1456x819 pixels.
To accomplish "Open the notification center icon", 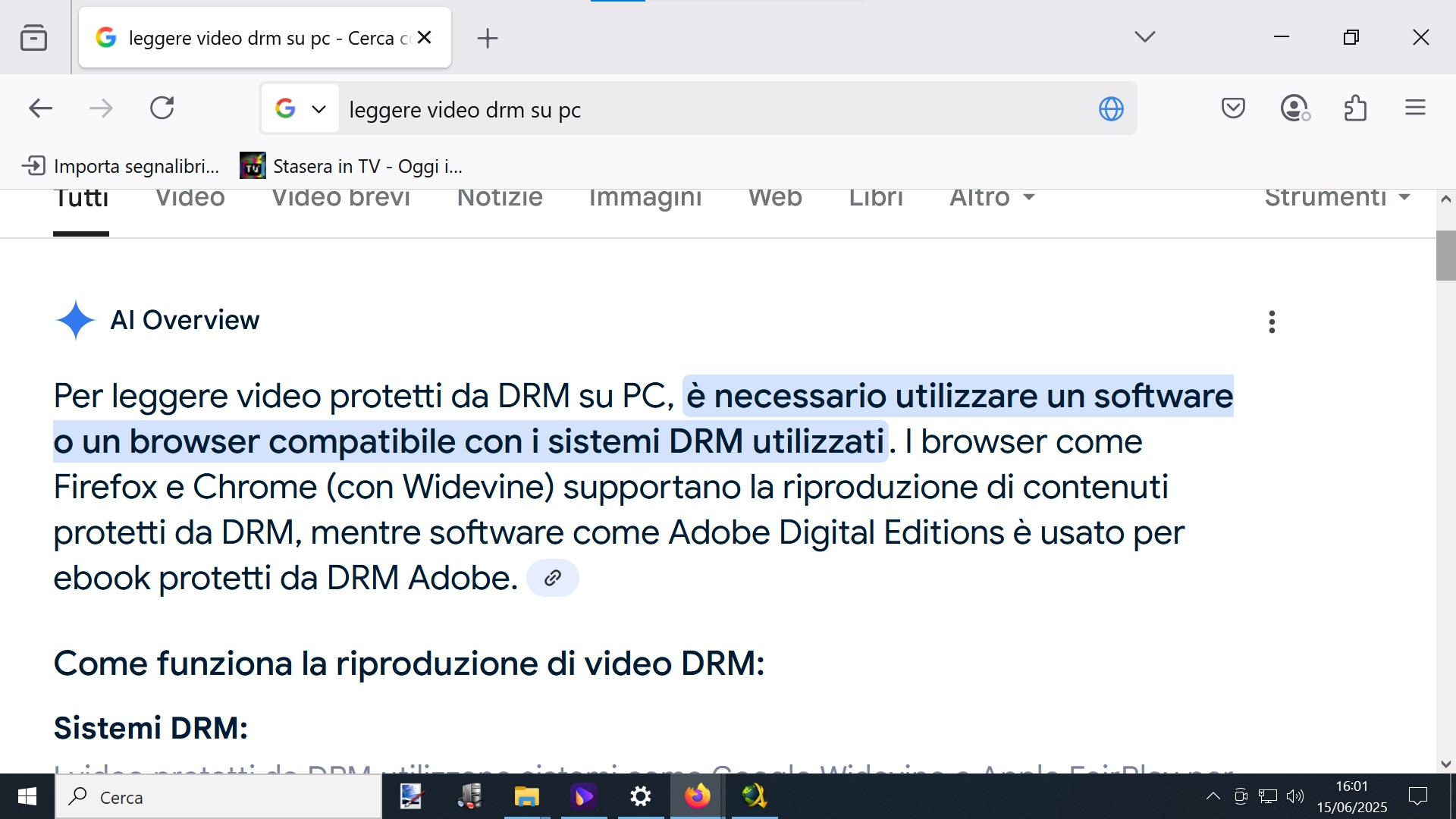I will point(1417,796).
